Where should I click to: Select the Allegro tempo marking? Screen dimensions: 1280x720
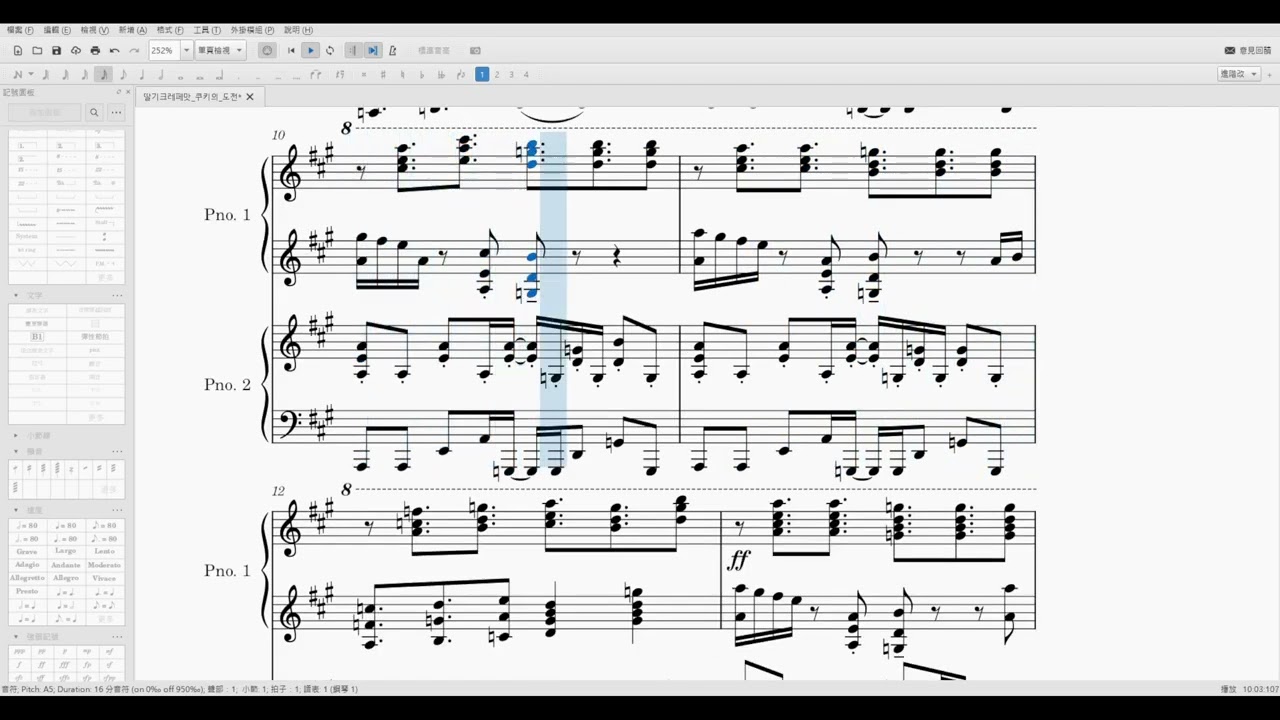point(66,578)
